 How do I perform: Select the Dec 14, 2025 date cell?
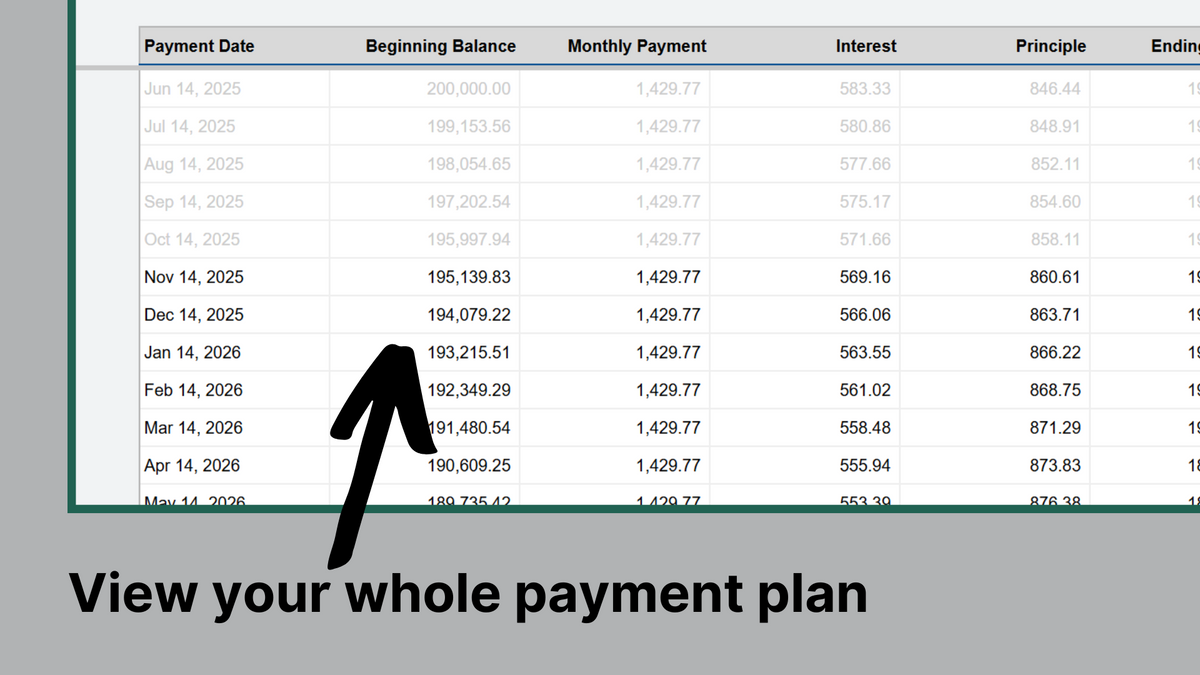[234, 315]
